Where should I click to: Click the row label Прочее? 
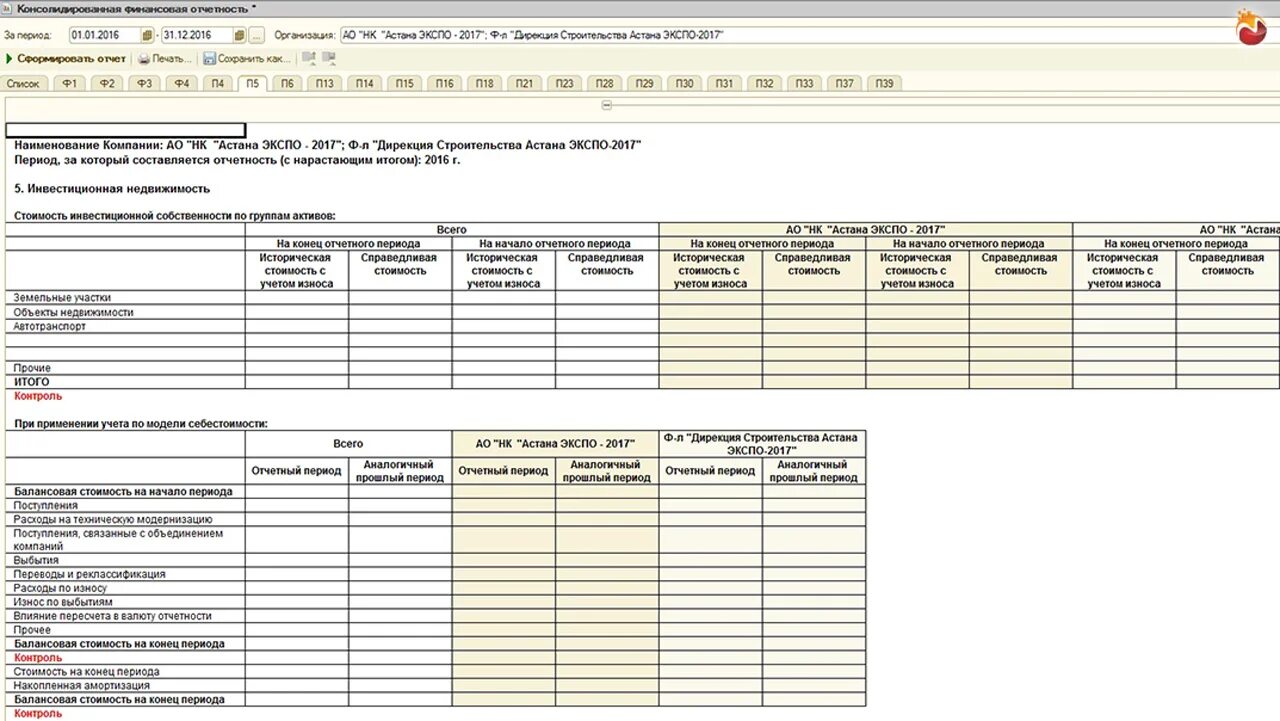[x=32, y=631]
